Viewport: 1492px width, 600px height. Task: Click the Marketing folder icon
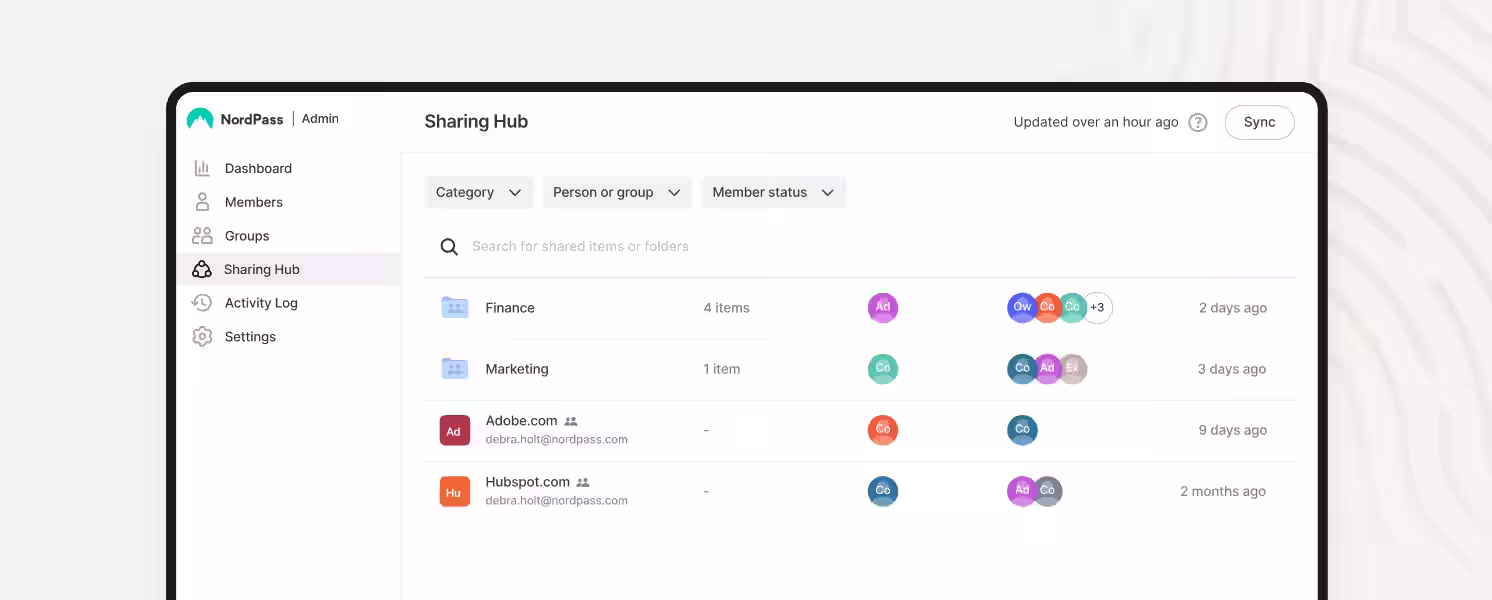(x=455, y=369)
